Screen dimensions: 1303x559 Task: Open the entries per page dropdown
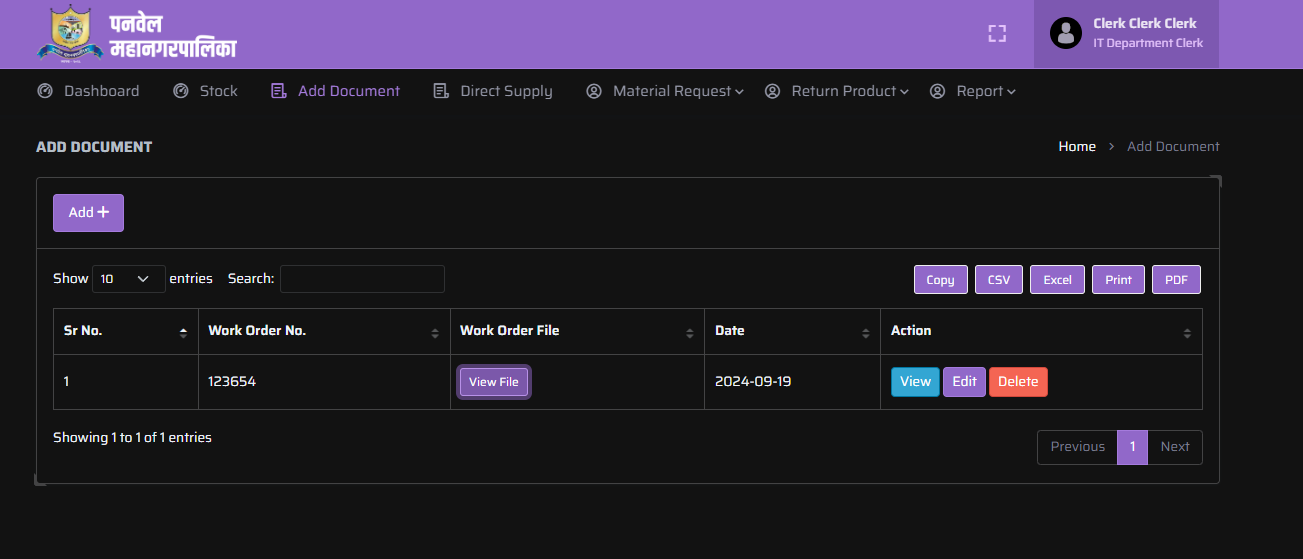[x=128, y=279]
